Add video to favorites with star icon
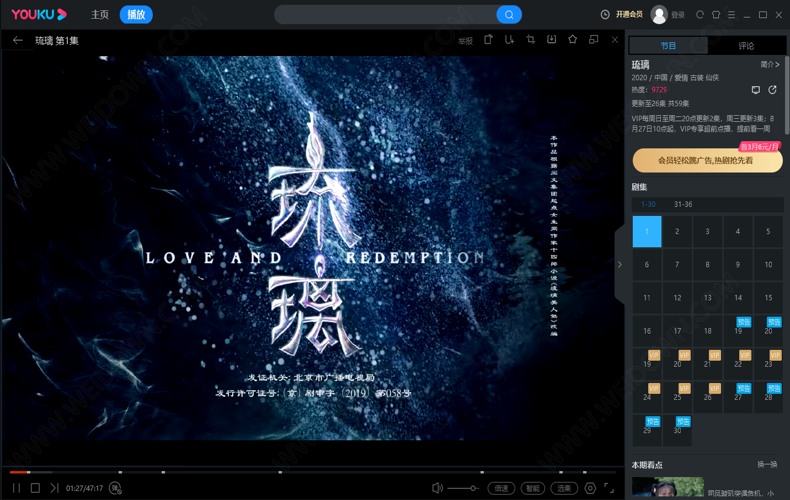790x500 pixels. point(572,40)
